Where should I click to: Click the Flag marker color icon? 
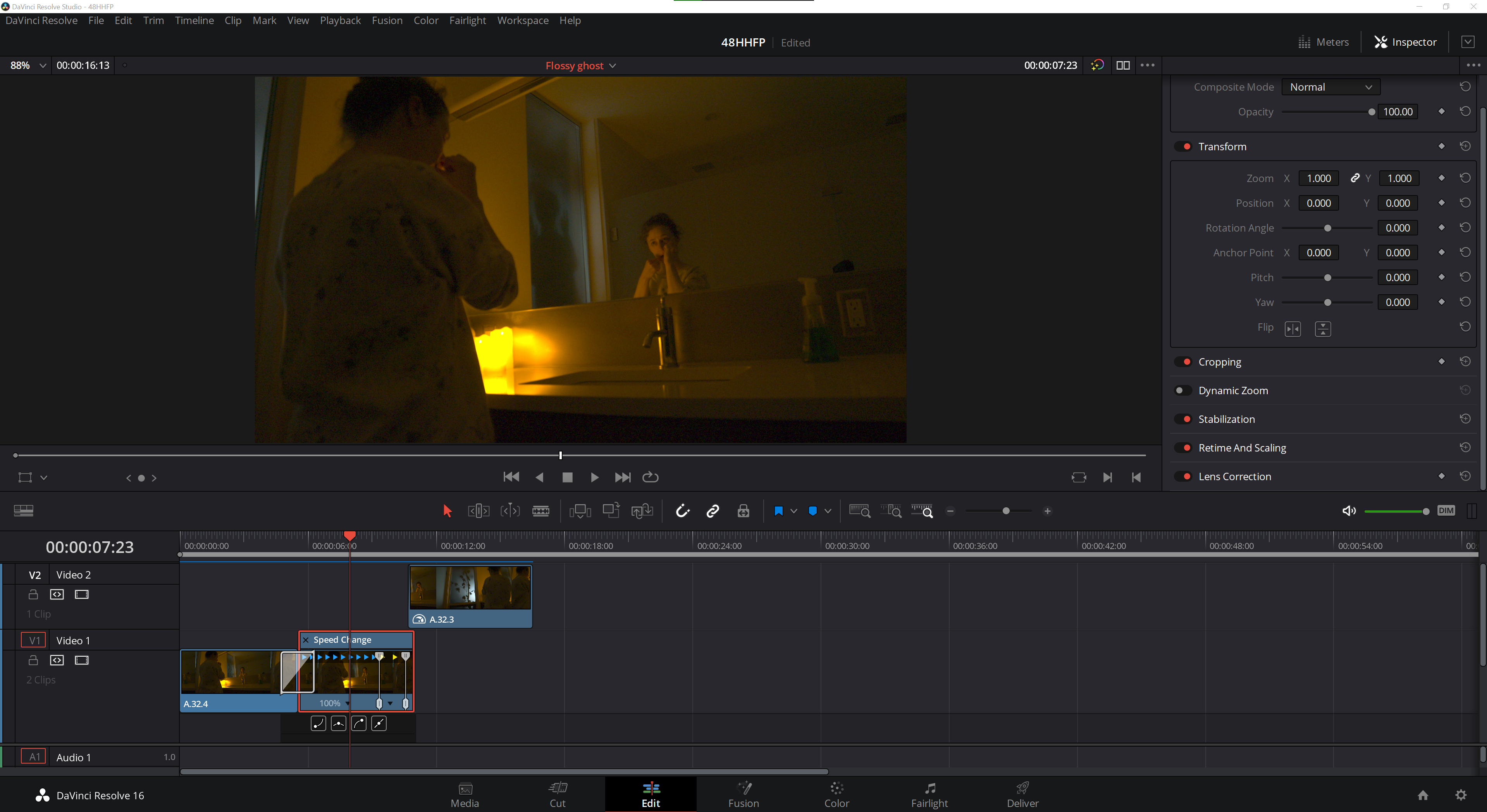(x=779, y=511)
